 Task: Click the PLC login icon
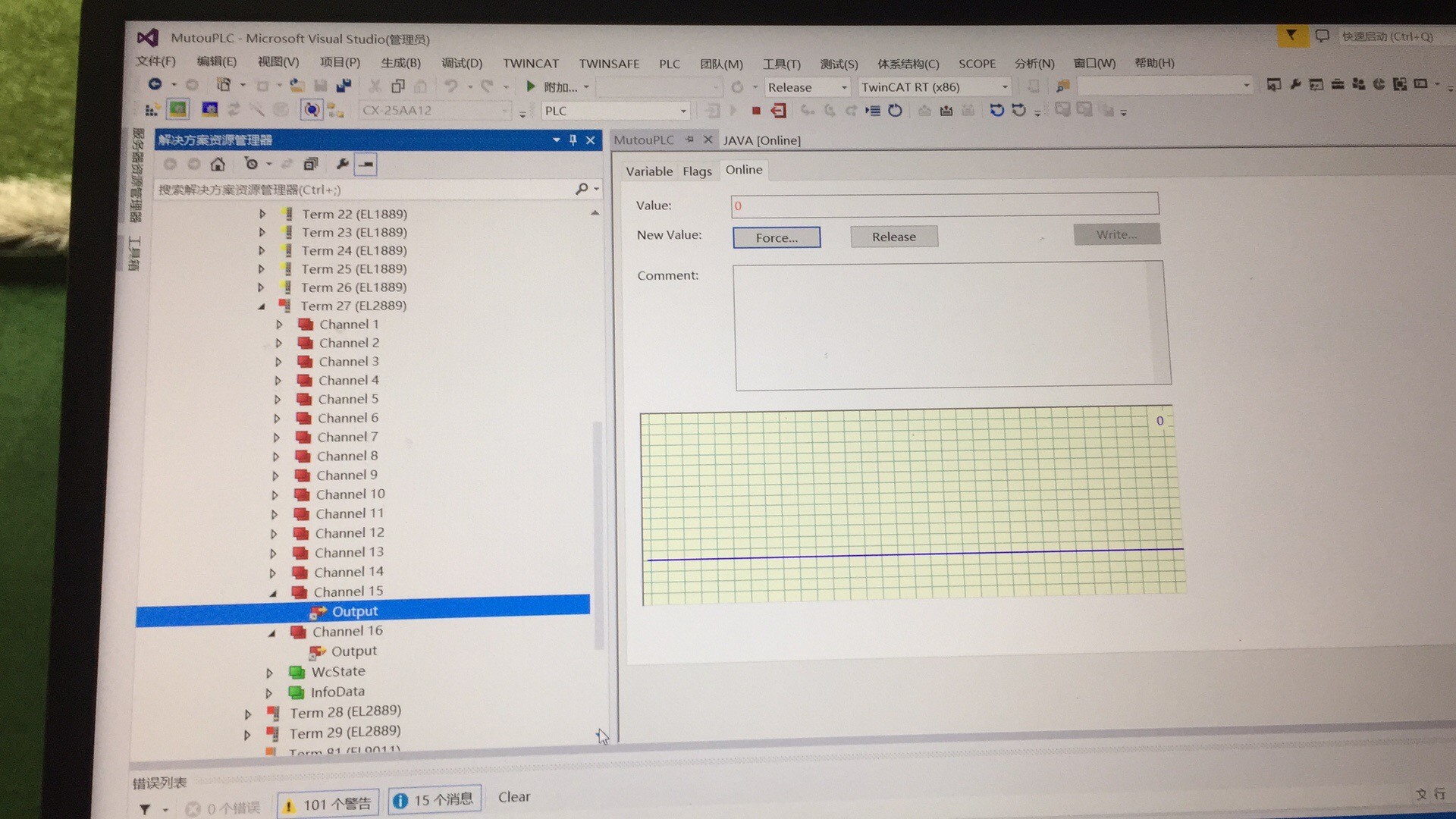[713, 111]
